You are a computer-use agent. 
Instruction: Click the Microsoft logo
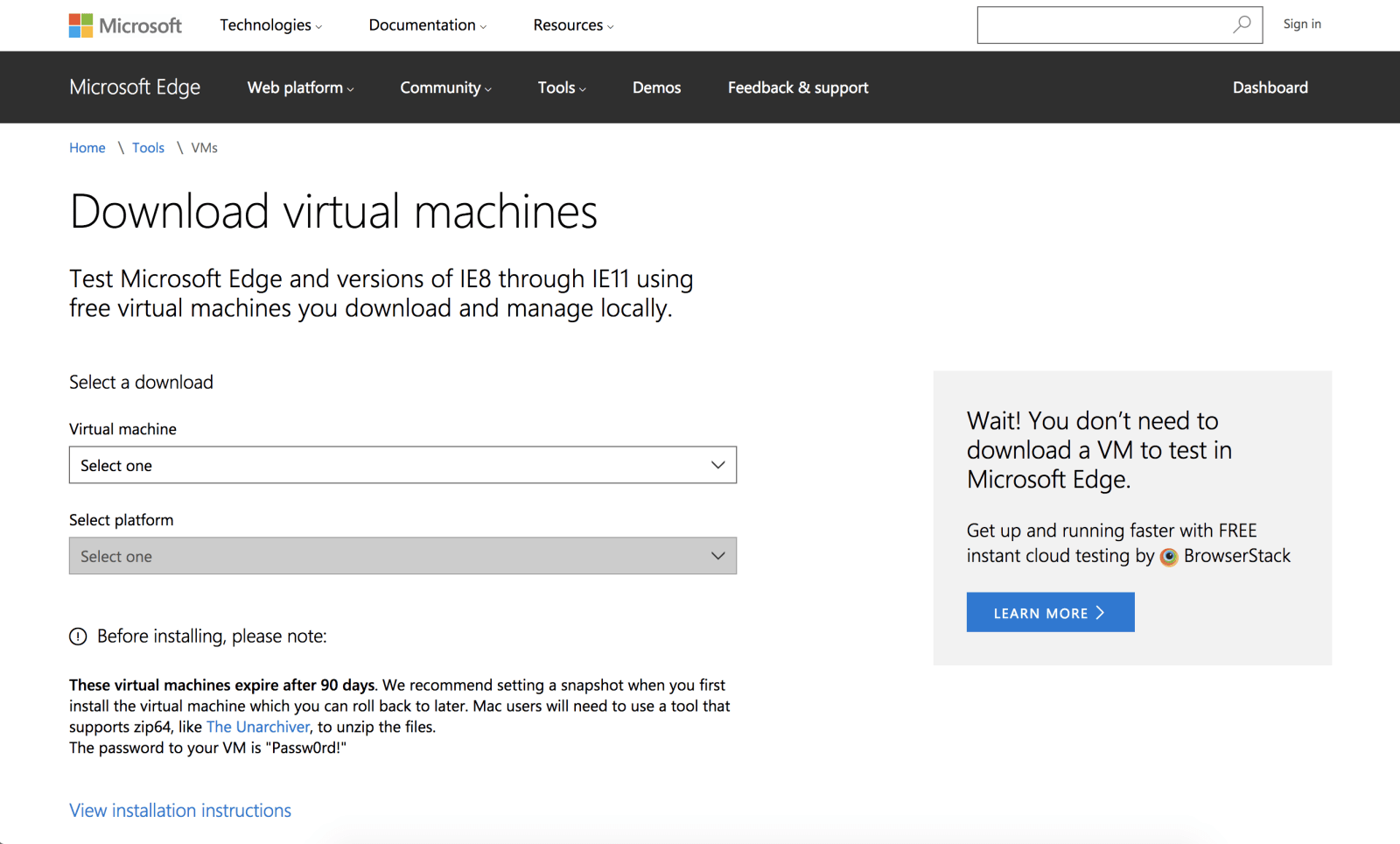125,25
